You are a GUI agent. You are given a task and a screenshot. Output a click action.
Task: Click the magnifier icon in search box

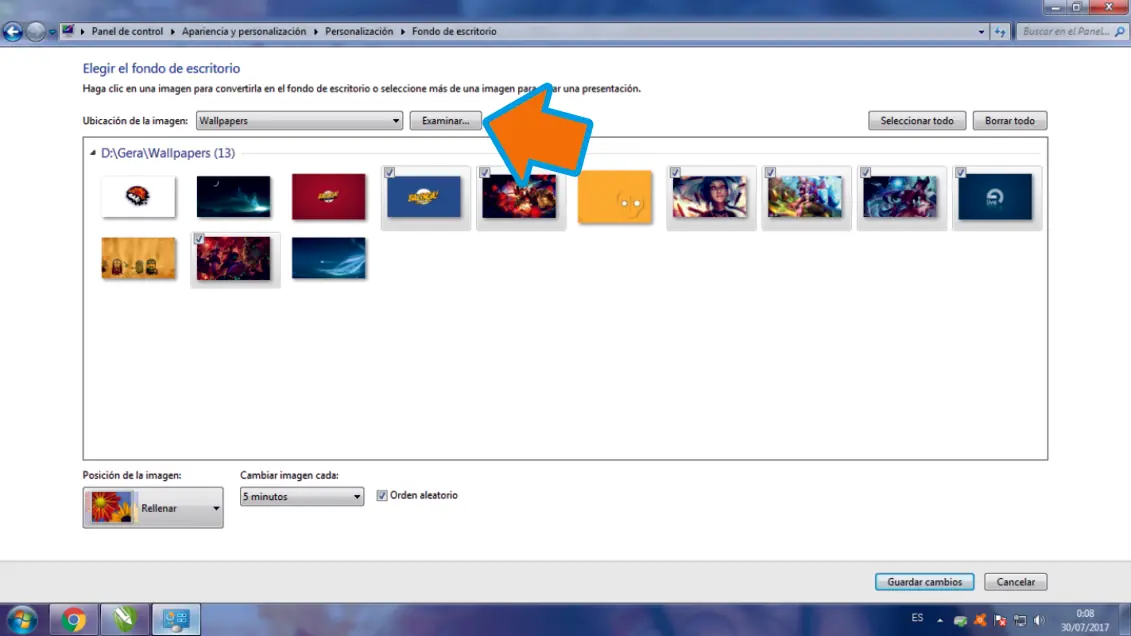click(1119, 32)
